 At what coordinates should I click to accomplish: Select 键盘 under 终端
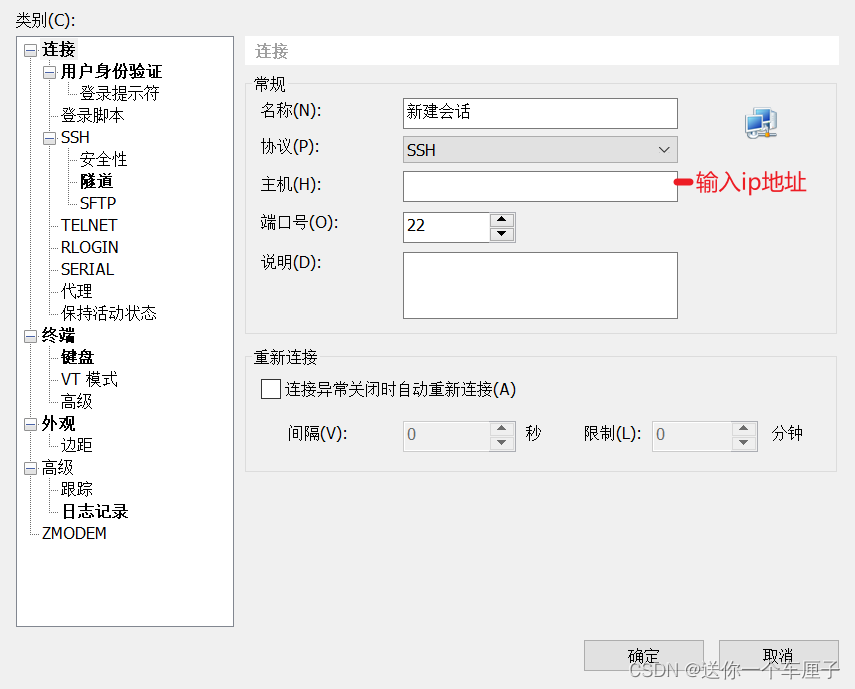tap(77, 357)
